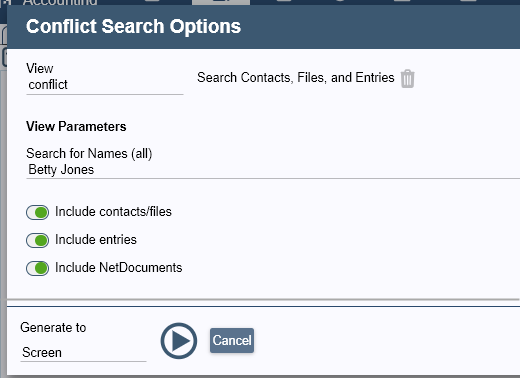Click the View Parameters heading
The image size is (520, 378).
[x=76, y=127]
